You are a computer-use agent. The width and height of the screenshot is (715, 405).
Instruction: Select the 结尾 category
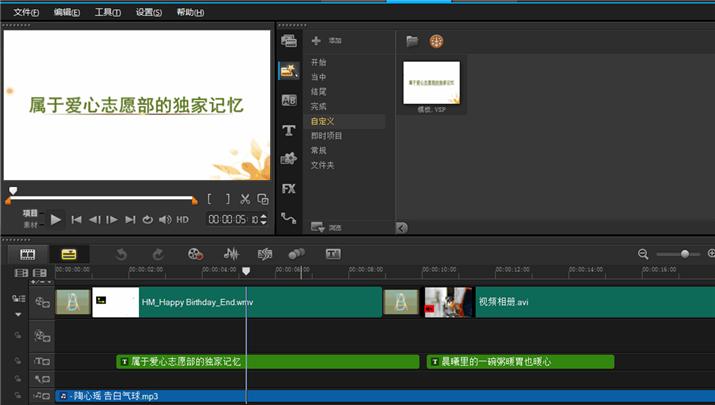tap(318, 92)
